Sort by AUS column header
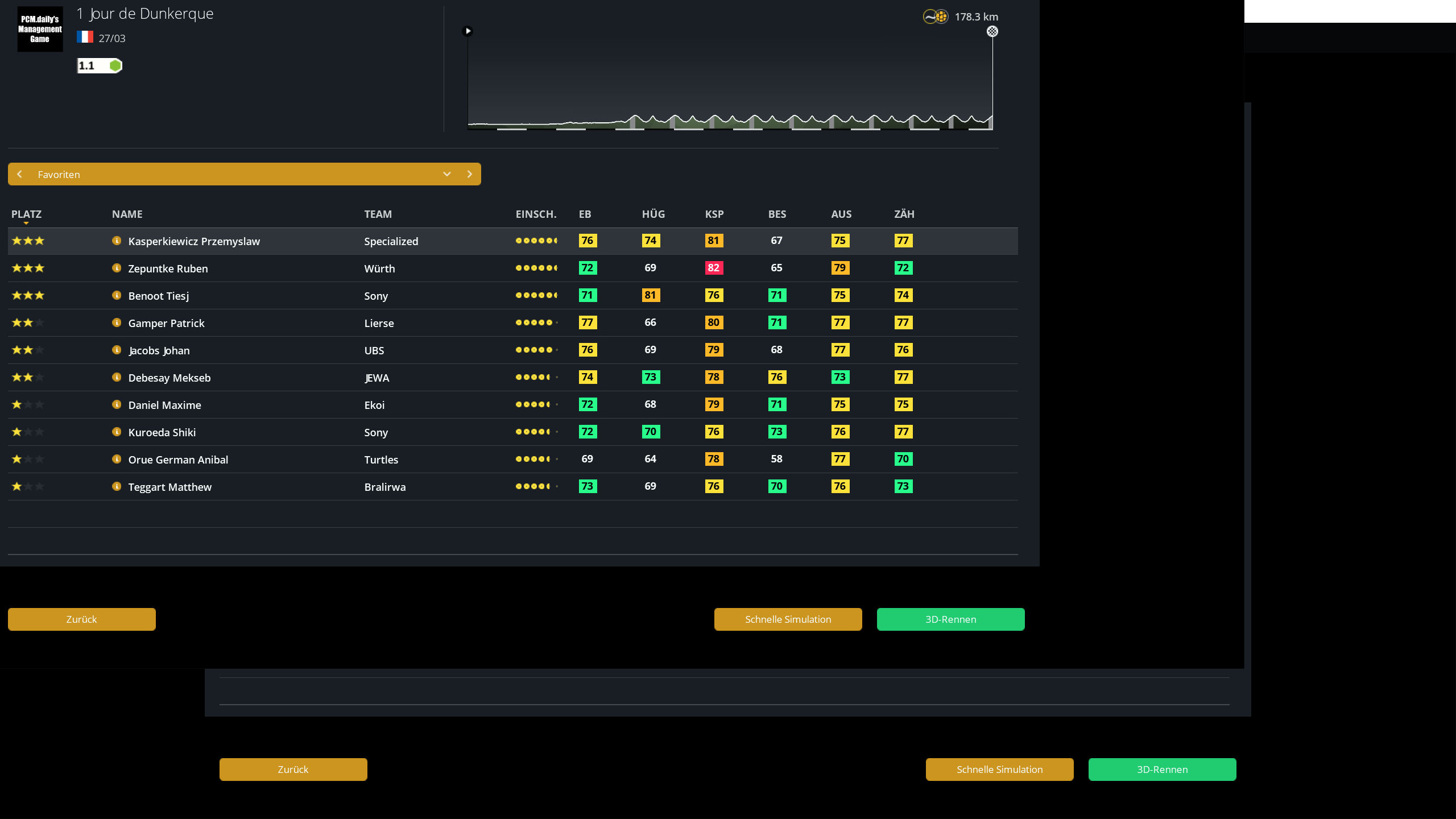 pos(842,214)
